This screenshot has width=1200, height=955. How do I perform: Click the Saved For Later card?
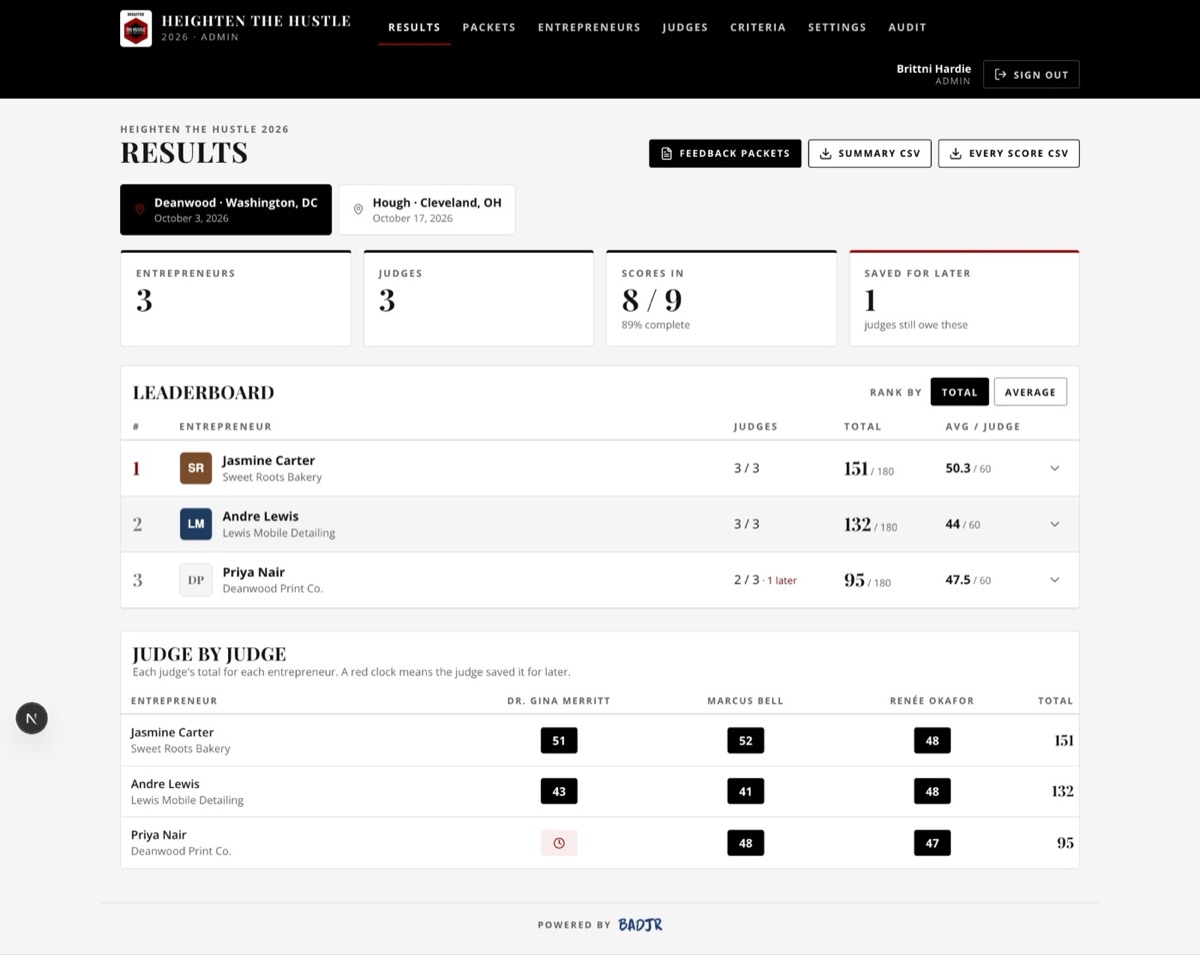click(x=964, y=298)
